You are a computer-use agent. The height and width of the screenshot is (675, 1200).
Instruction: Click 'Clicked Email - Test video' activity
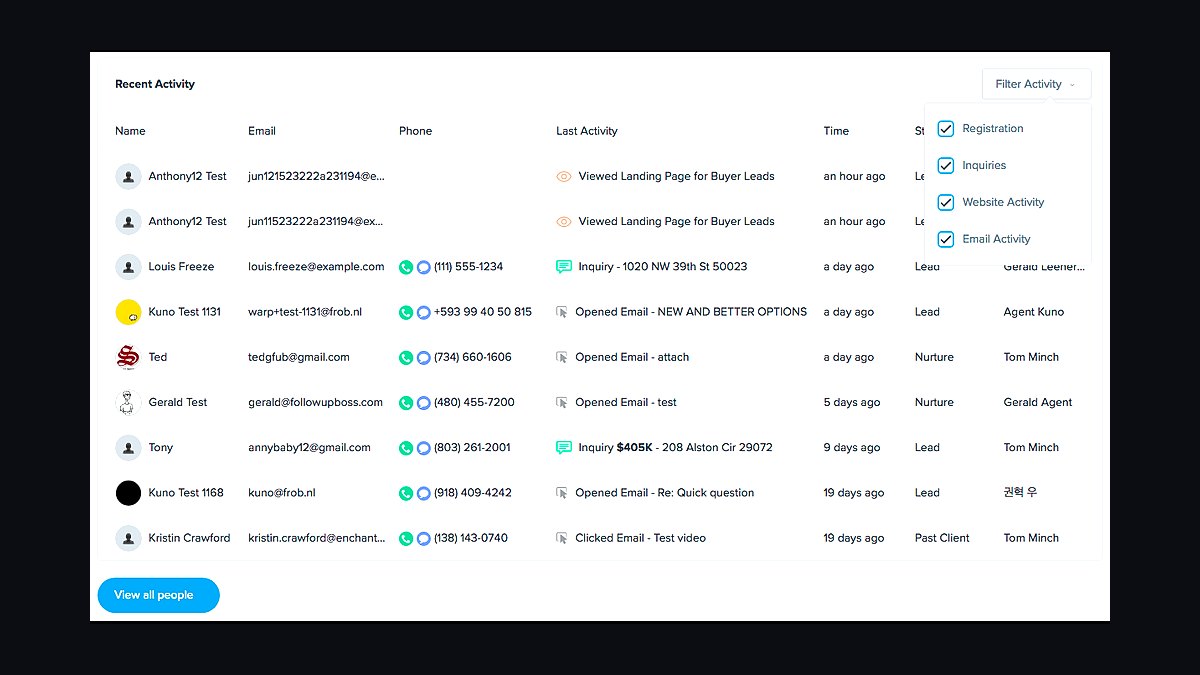coord(640,538)
